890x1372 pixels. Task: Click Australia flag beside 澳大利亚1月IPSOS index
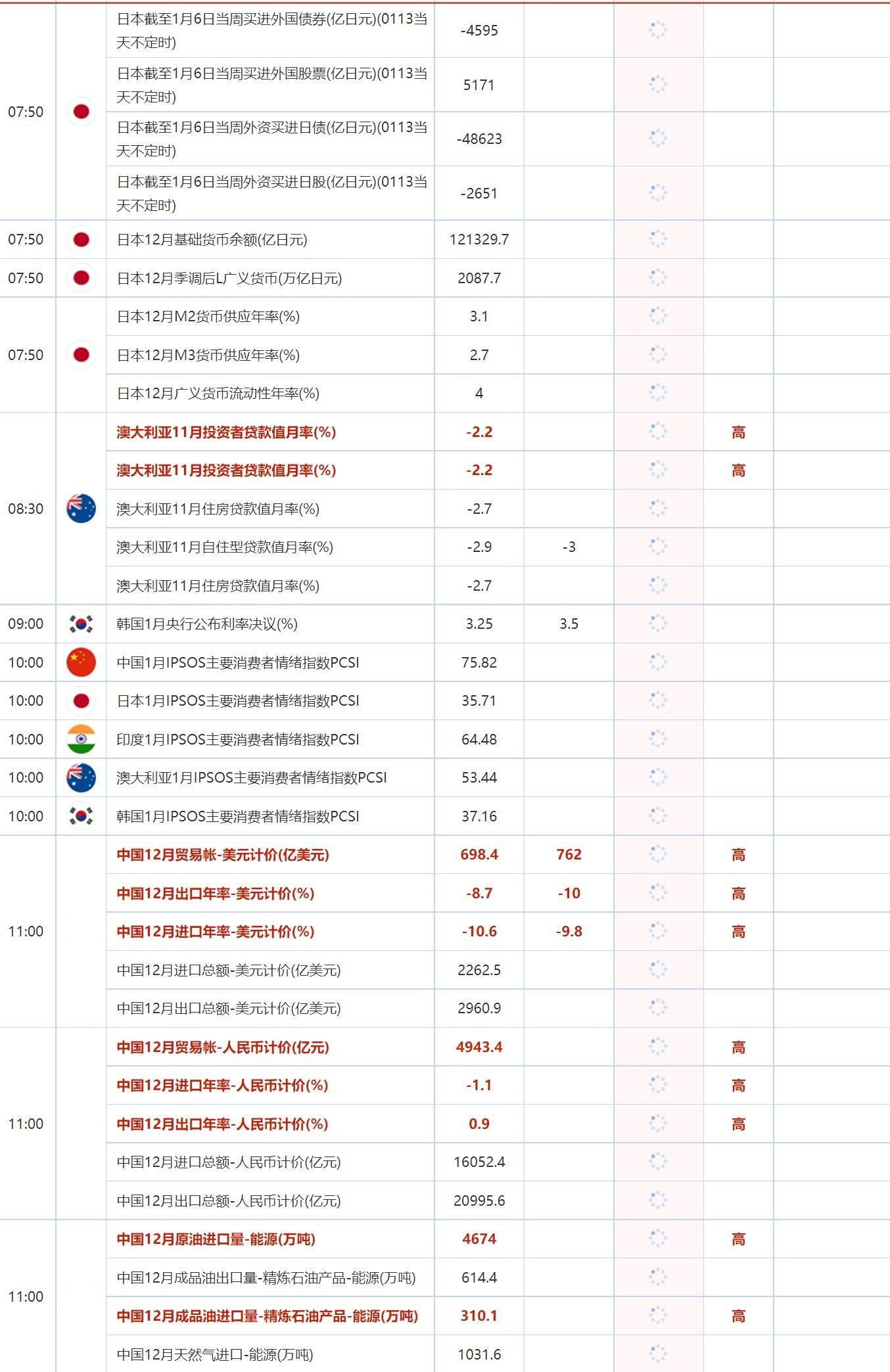(81, 777)
